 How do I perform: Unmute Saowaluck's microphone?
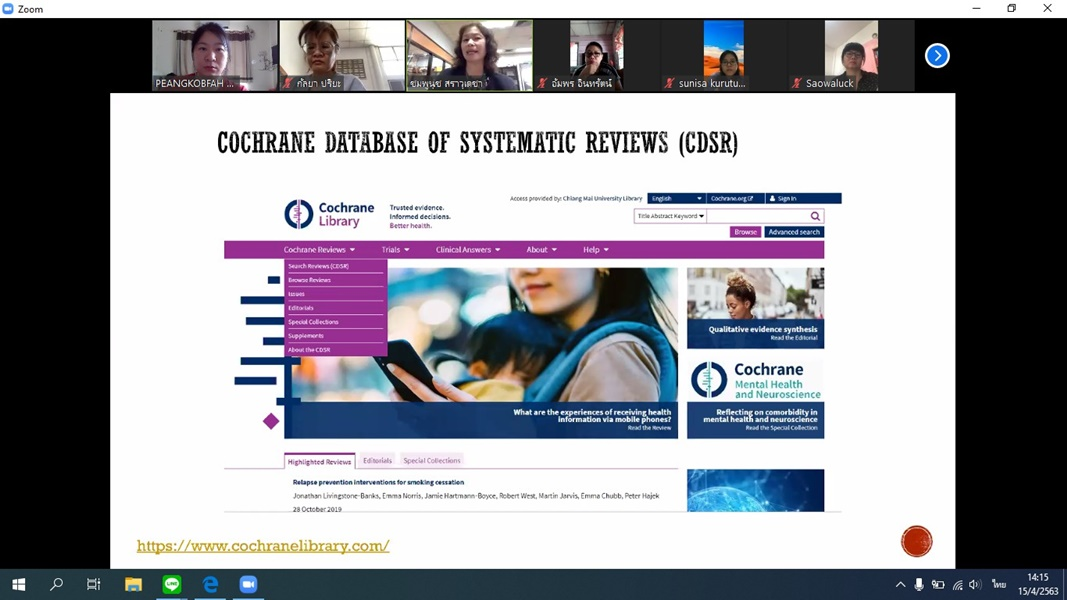796,83
